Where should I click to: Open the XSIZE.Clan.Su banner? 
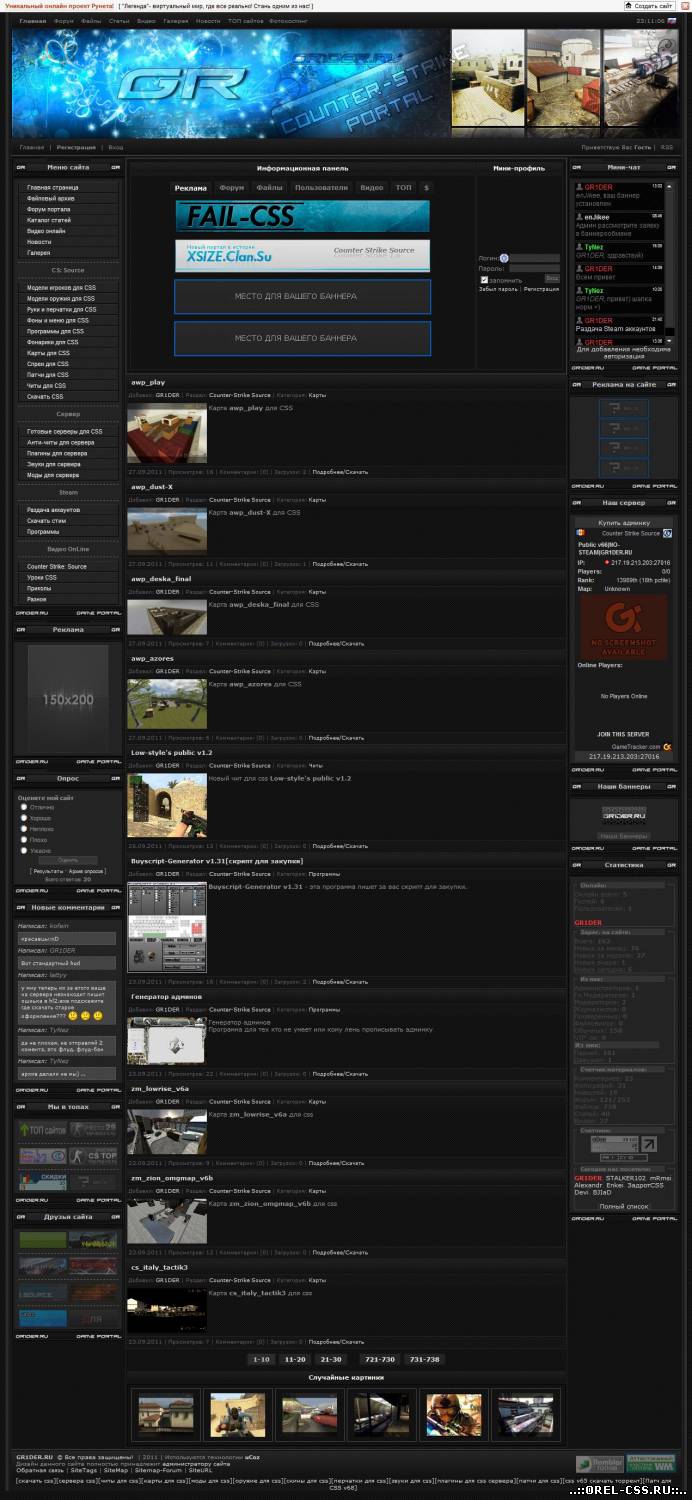[x=303, y=255]
